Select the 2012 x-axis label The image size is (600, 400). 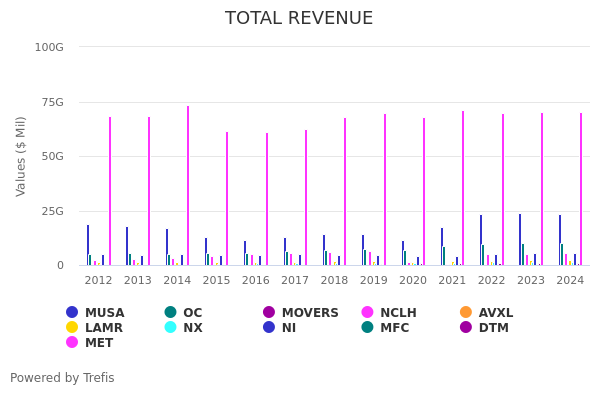pos(98,281)
